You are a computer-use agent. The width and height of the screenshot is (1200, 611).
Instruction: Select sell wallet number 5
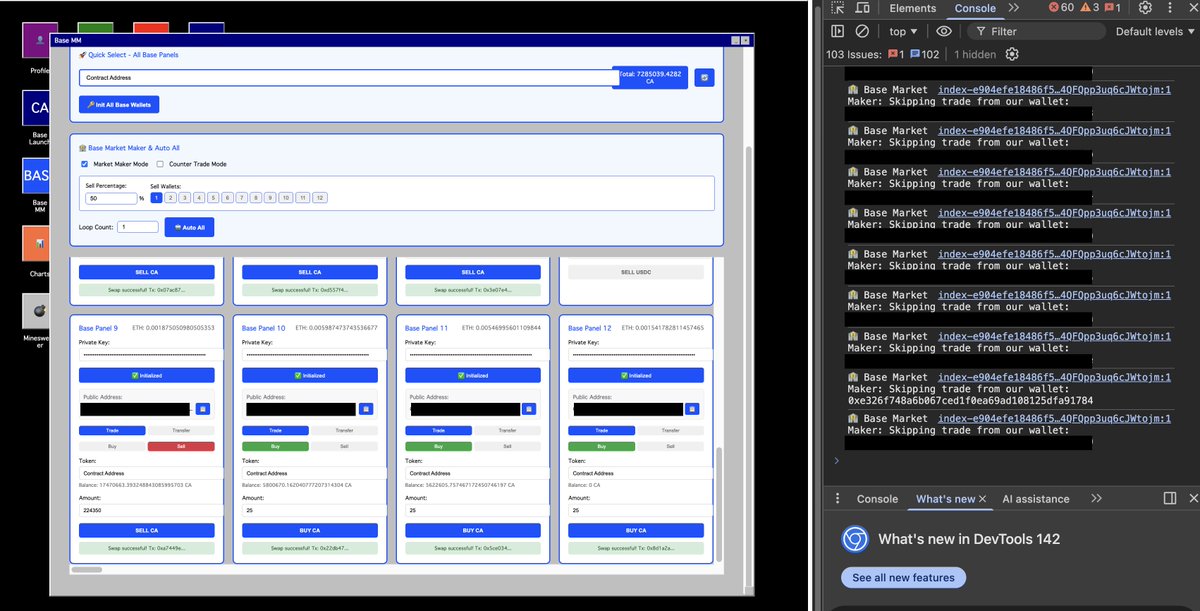click(x=213, y=198)
